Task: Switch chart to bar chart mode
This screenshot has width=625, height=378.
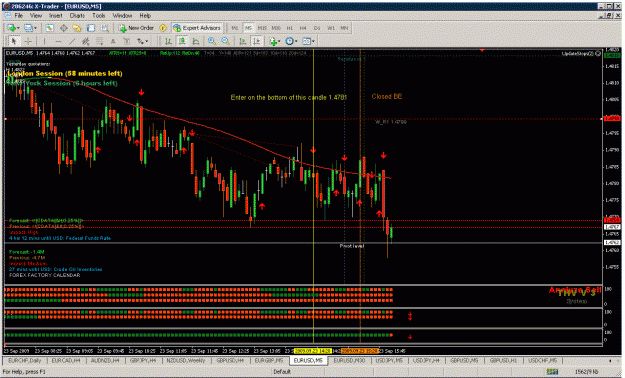Action: click(x=169, y=41)
